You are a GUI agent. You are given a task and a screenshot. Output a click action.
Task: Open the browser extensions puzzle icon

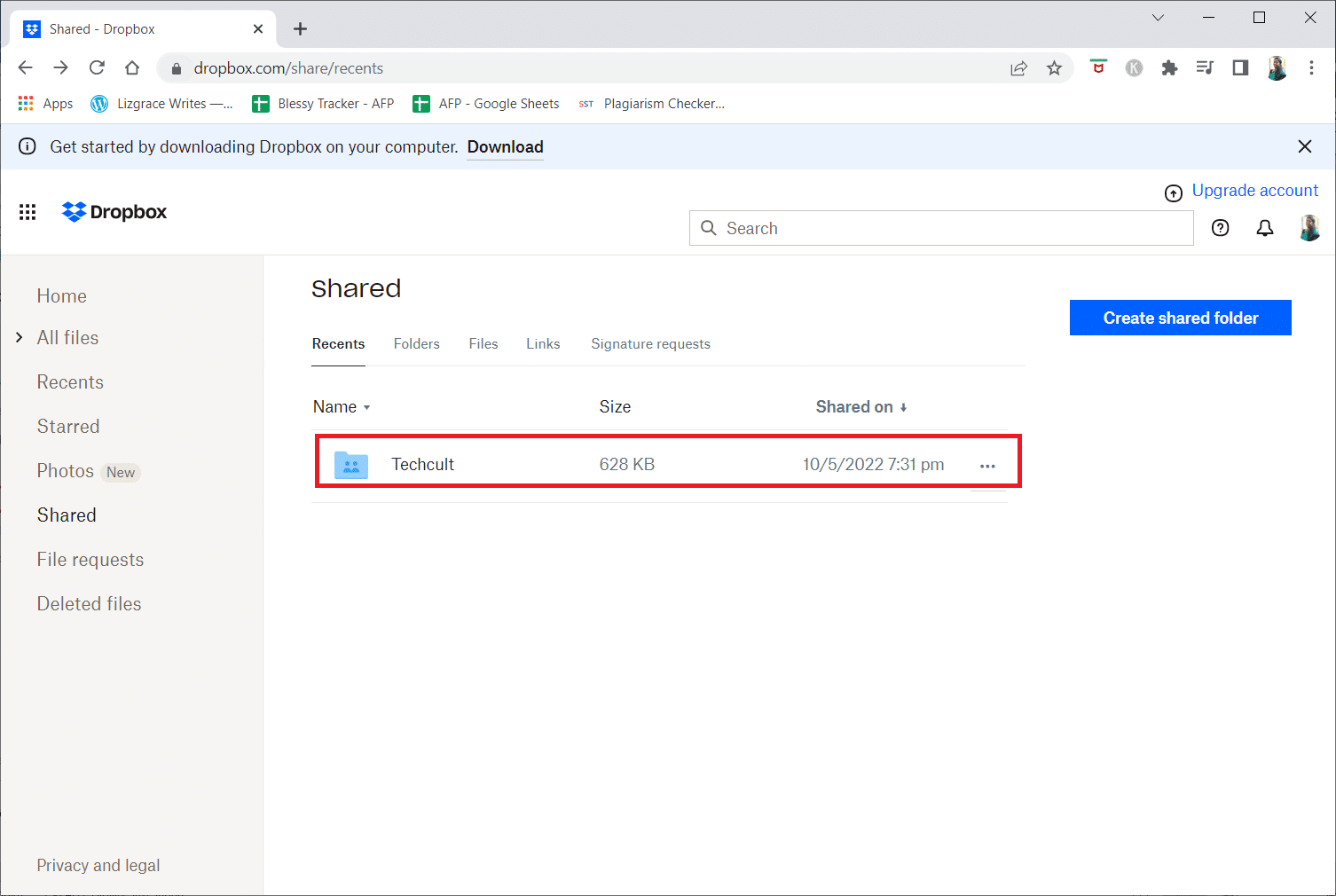click(x=1169, y=68)
